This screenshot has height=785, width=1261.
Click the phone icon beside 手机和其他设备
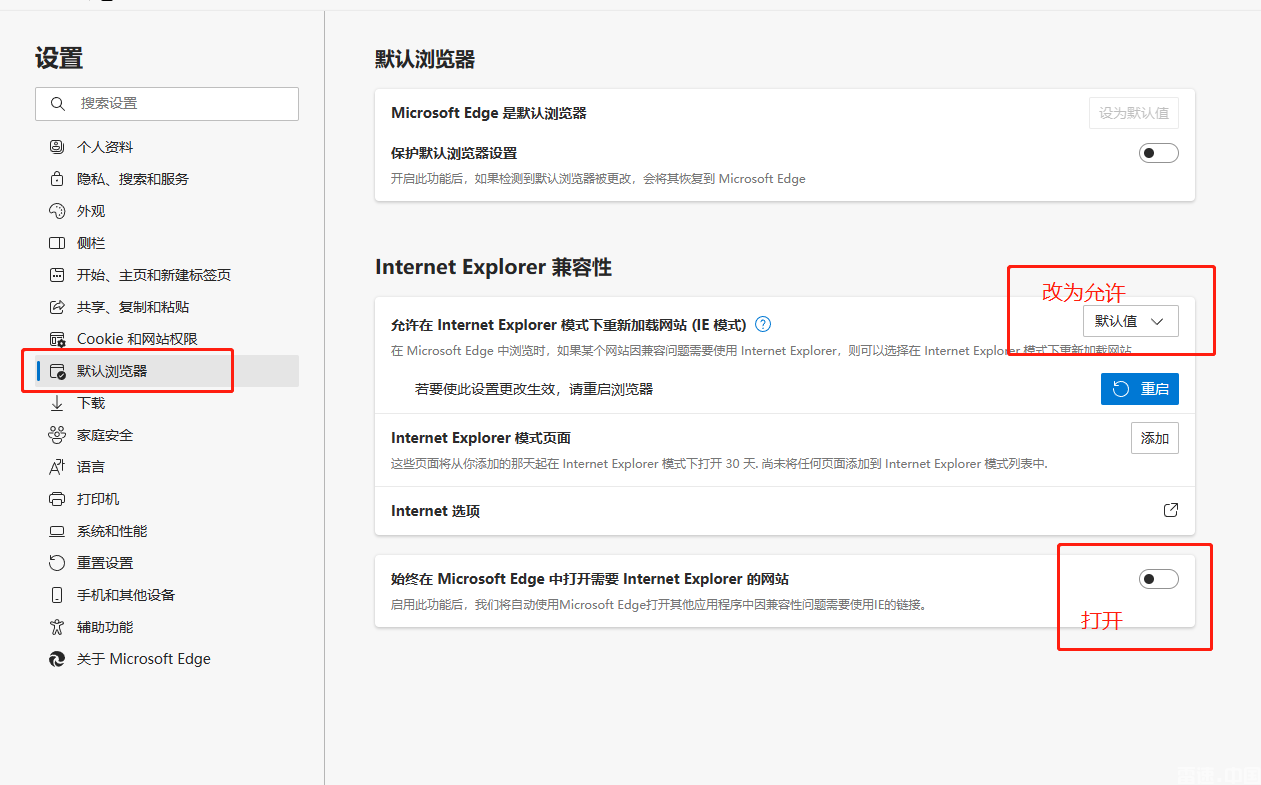point(57,595)
